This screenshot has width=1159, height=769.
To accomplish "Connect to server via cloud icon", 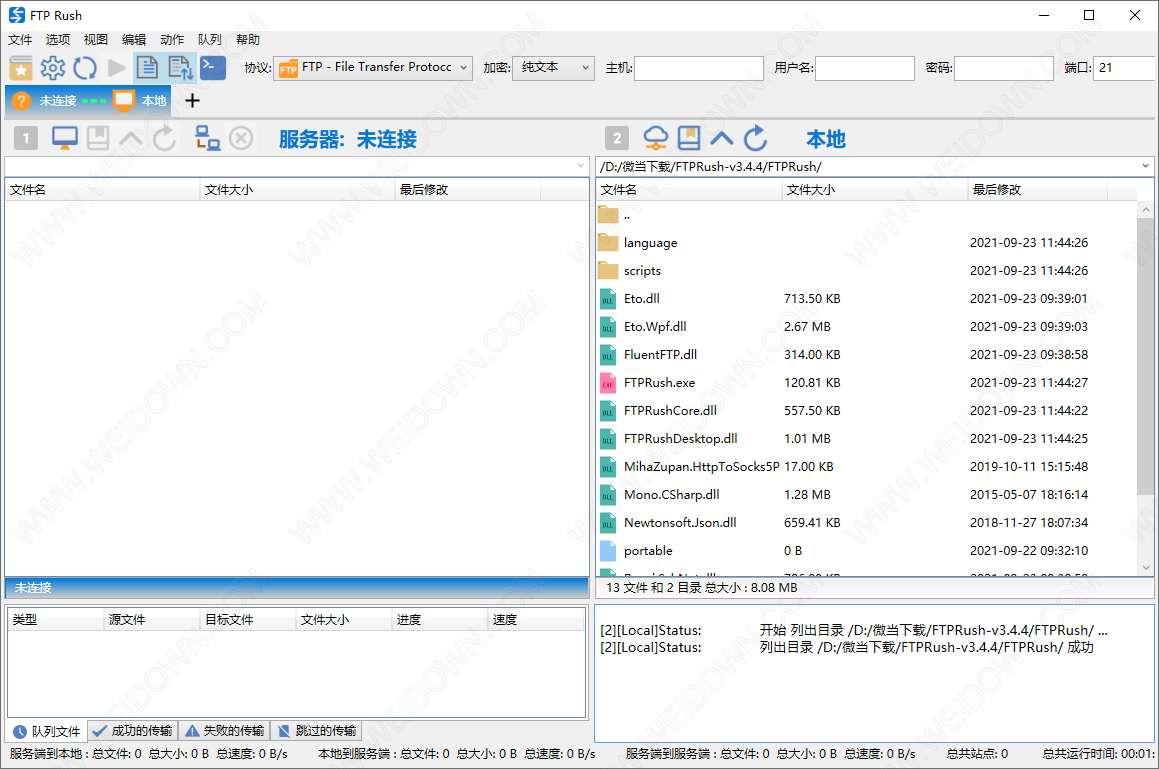I will [655, 138].
